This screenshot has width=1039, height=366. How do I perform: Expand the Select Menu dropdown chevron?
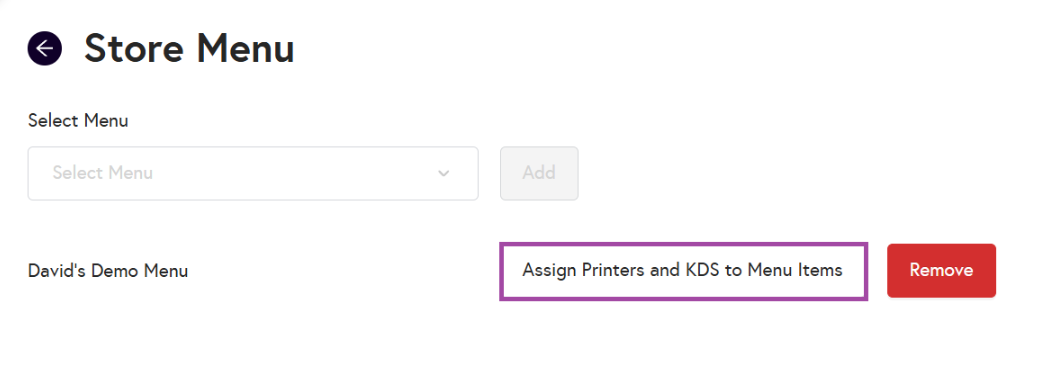444,173
